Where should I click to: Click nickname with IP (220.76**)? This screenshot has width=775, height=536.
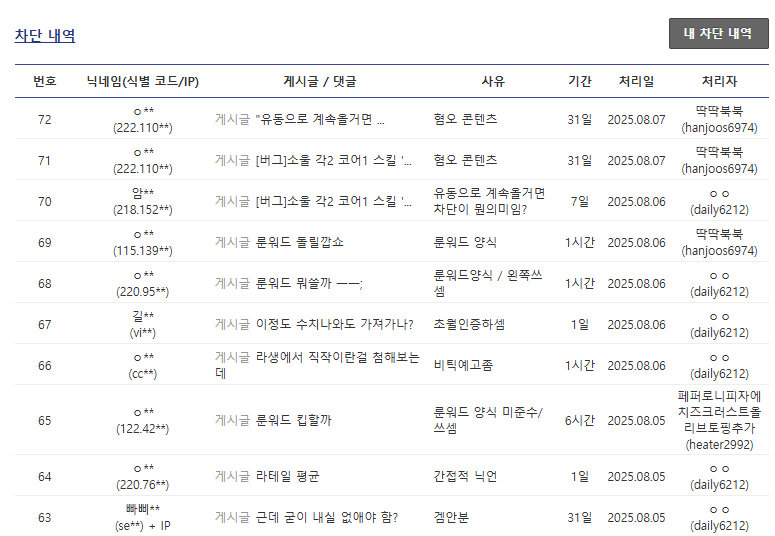tap(143, 476)
